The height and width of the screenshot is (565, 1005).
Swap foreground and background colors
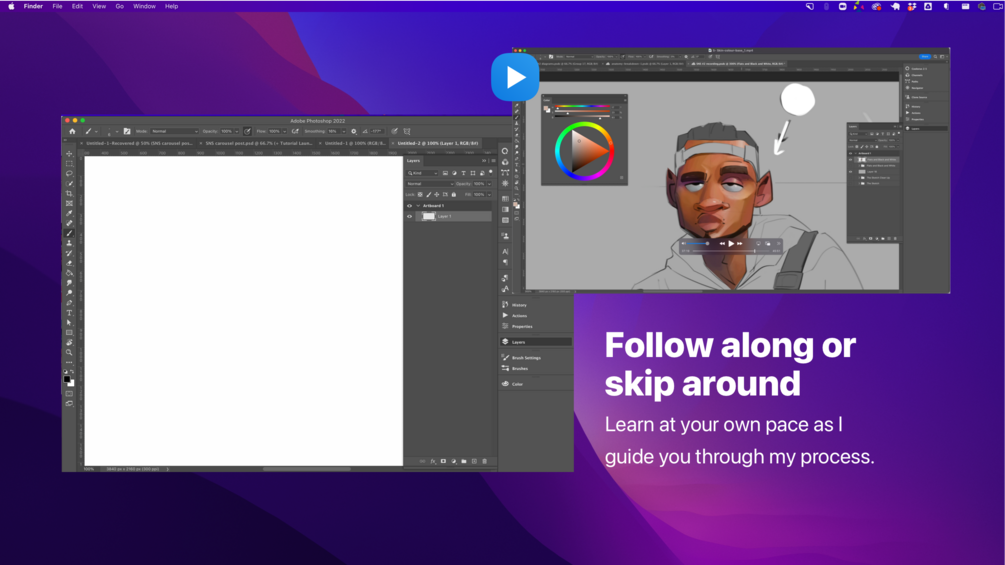(x=72, y=372)
